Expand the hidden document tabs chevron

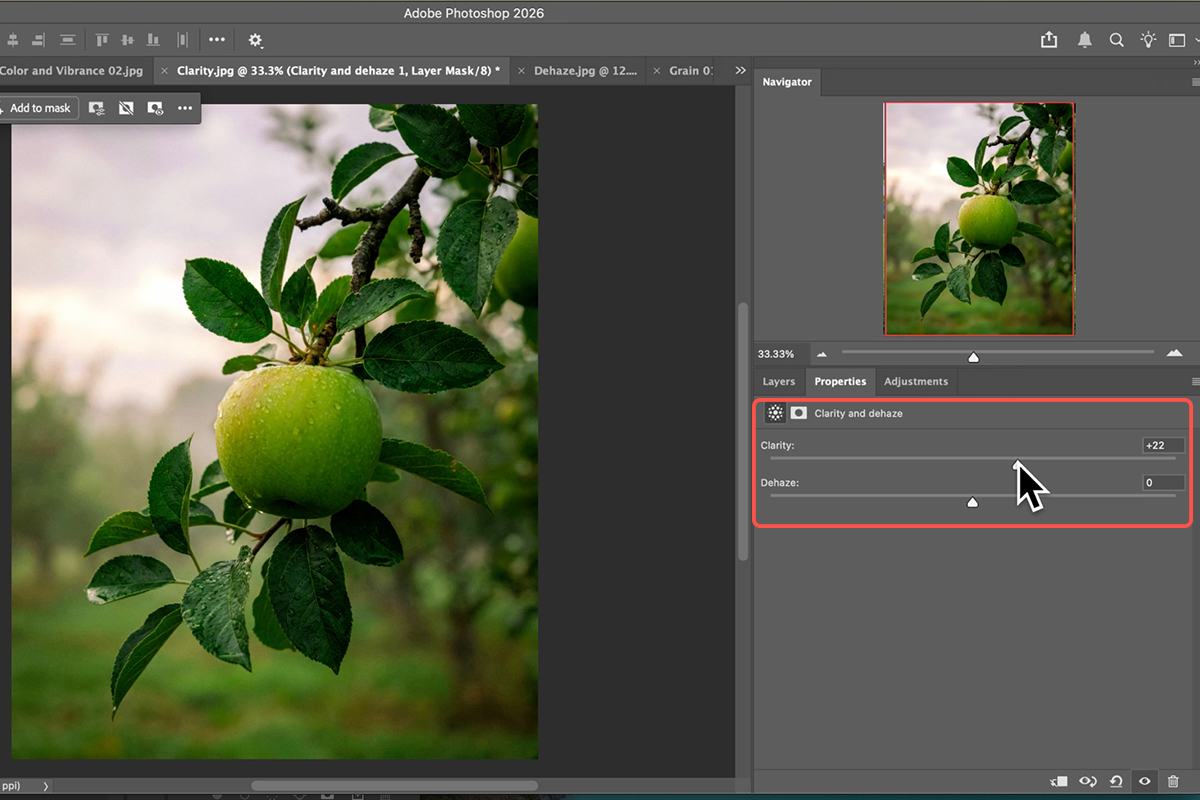[740, 71]
